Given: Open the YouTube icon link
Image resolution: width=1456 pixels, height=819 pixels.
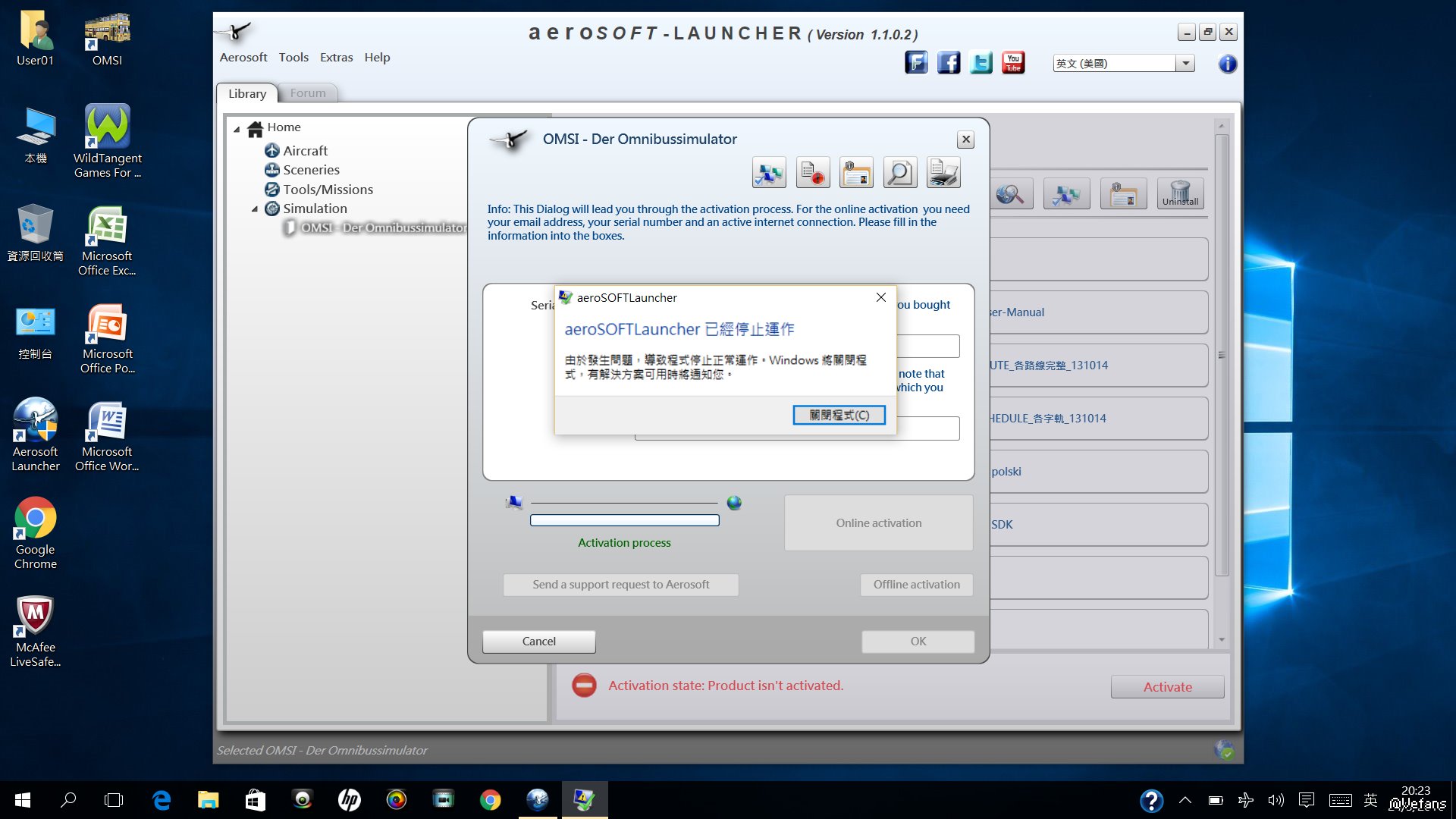Looking at the screenshot, I should [1013, 63].
